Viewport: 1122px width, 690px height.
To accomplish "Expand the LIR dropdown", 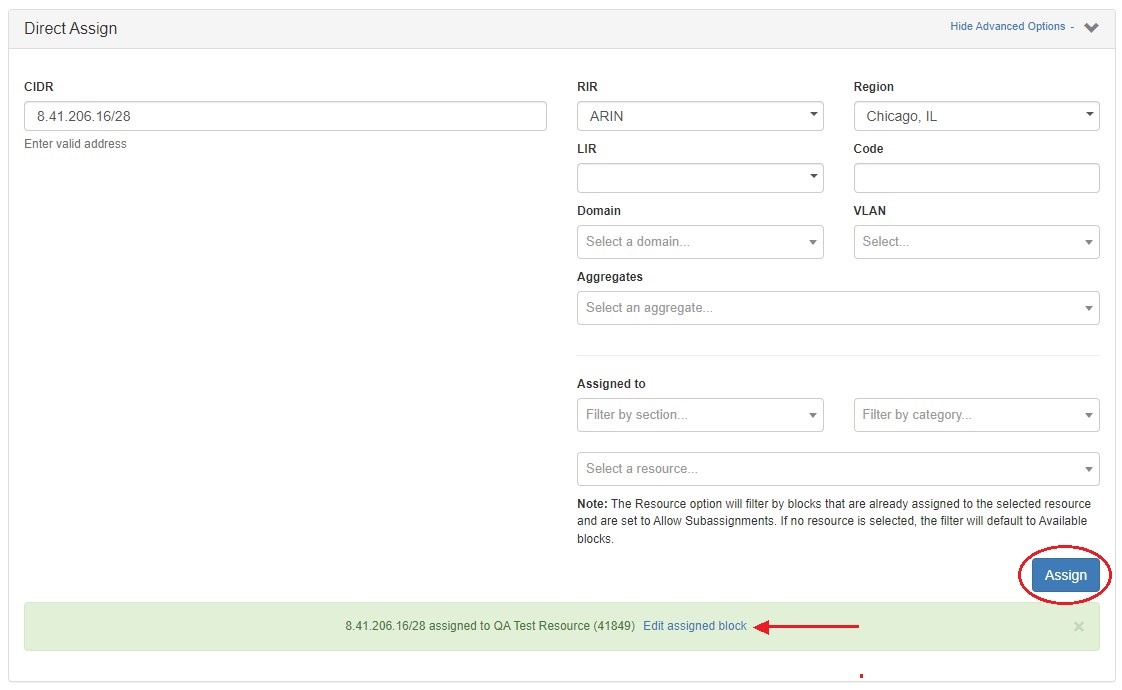I will pos(700,178).
